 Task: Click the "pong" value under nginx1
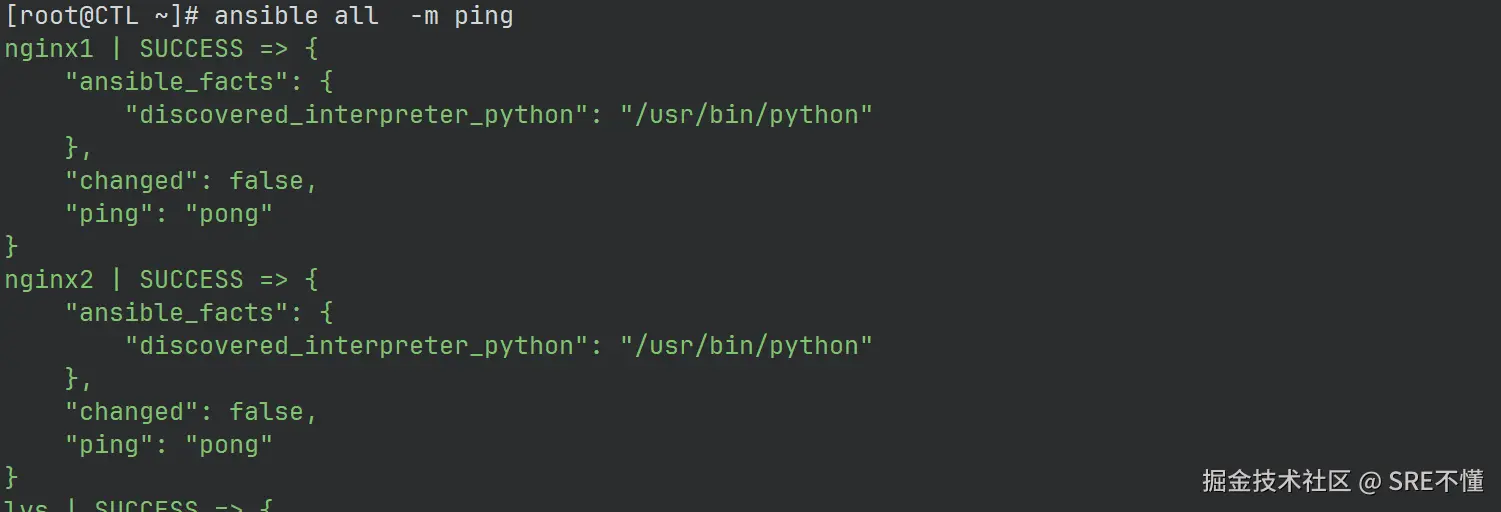pos(229,214)
